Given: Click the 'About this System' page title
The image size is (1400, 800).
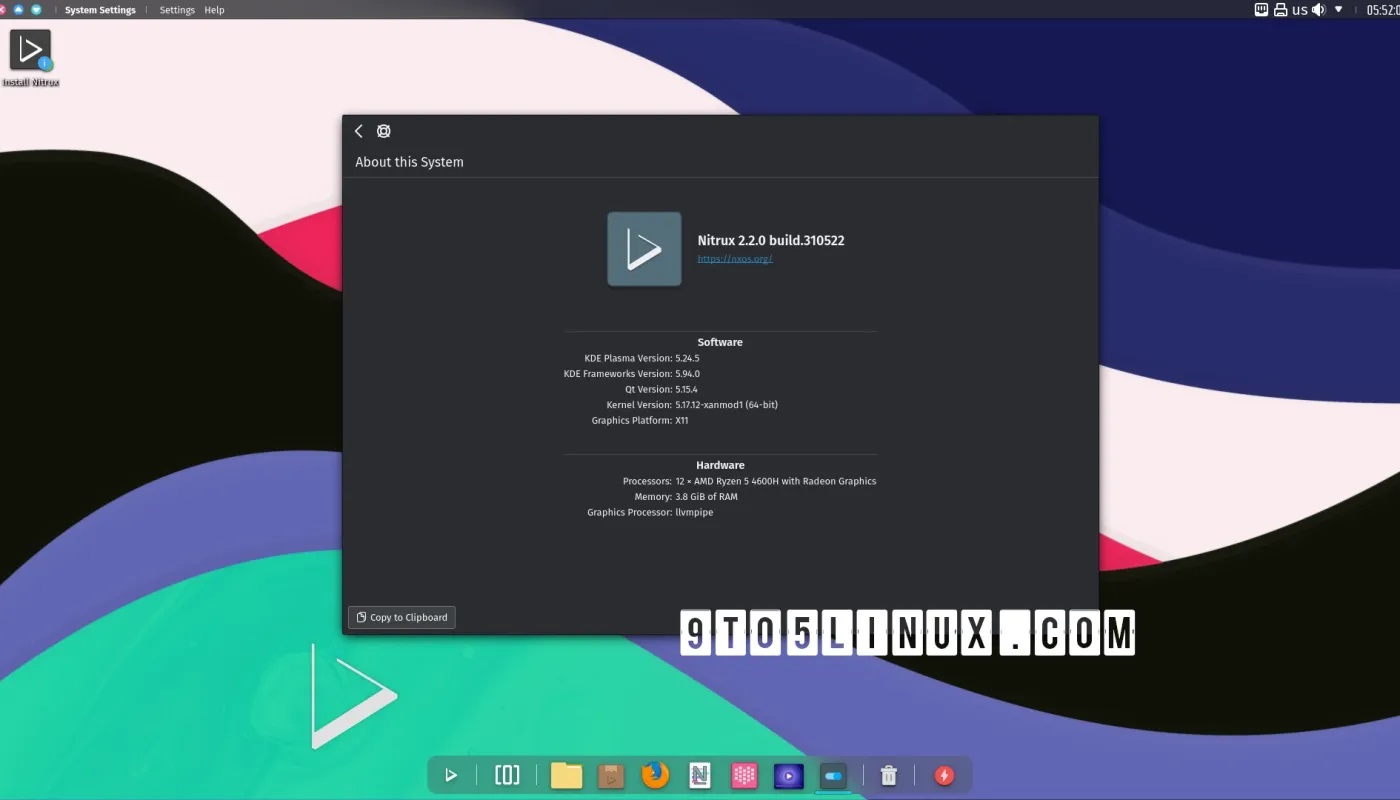Looking at the screenshot, I should pos(409,162).
